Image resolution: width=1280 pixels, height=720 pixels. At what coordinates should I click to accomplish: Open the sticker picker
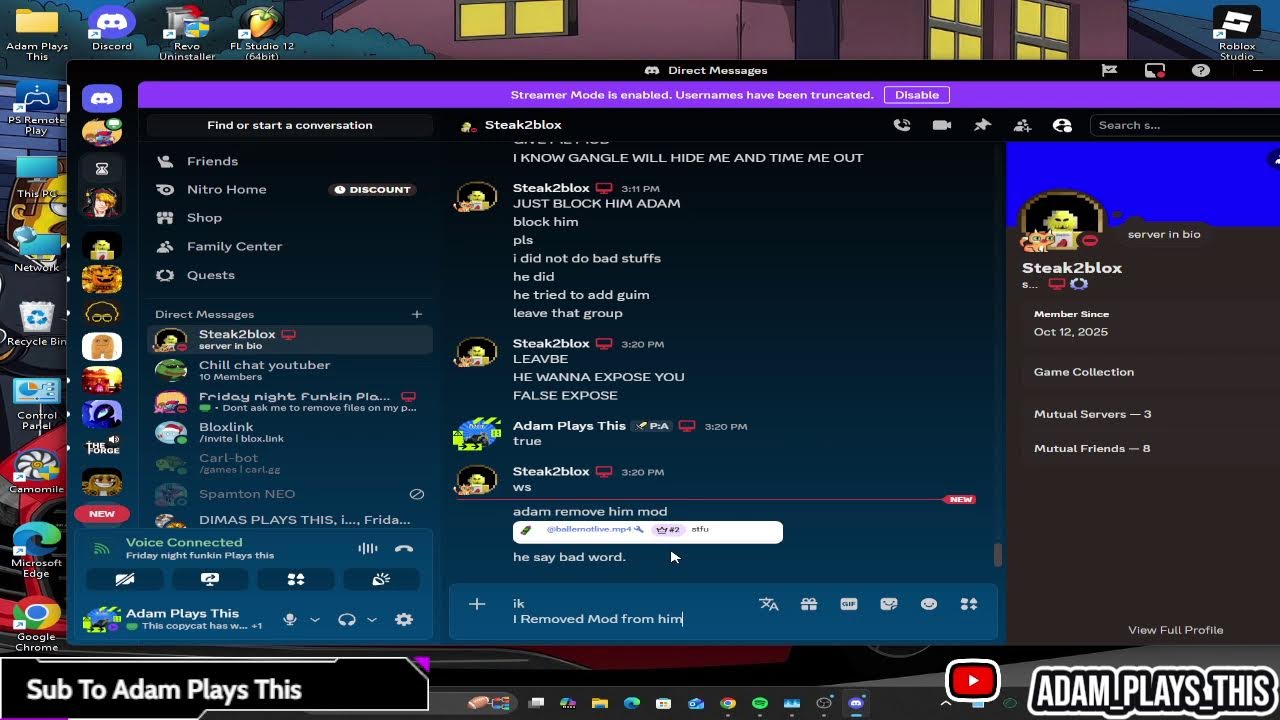click(x=889, y=604)
